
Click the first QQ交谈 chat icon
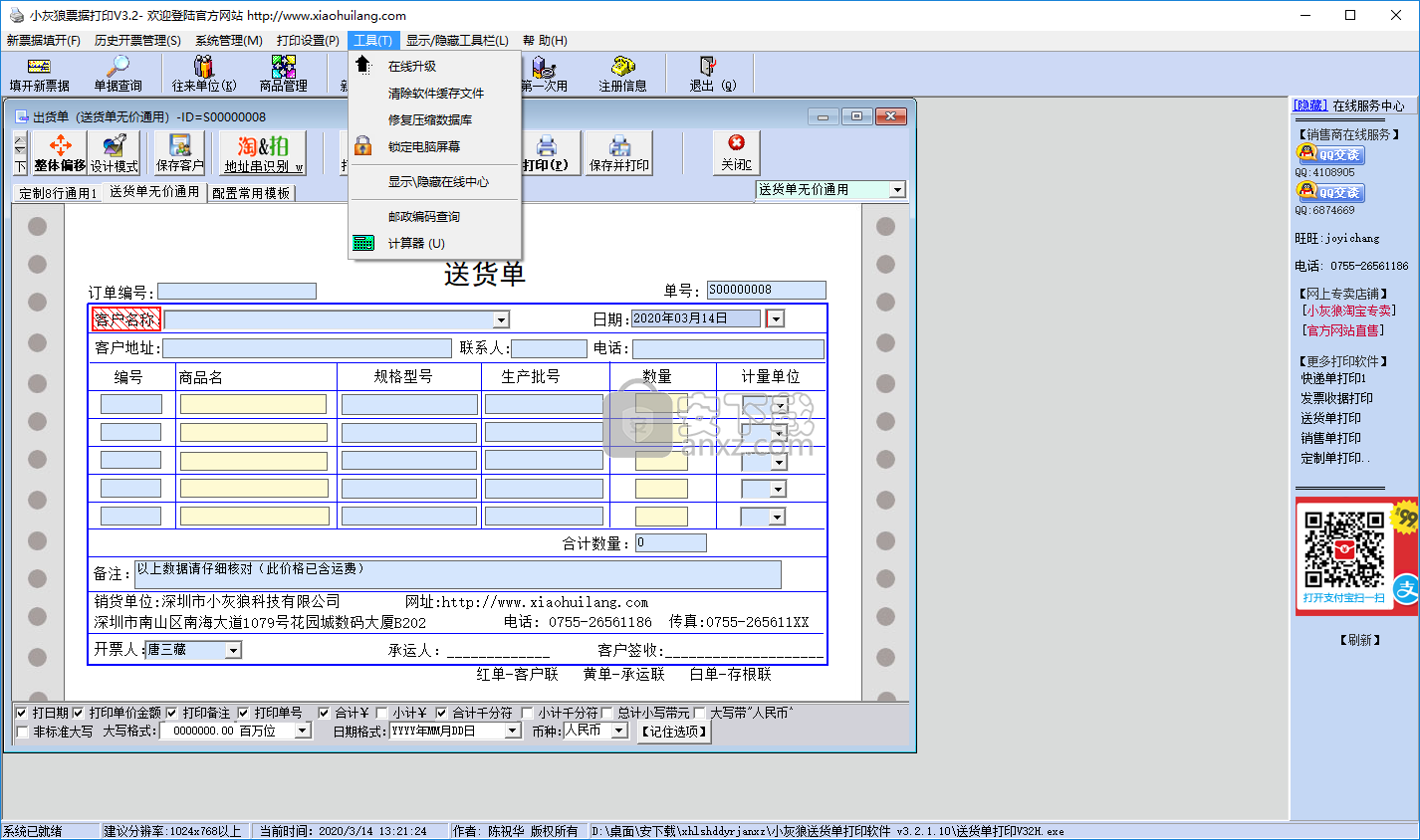[1329, 154]
